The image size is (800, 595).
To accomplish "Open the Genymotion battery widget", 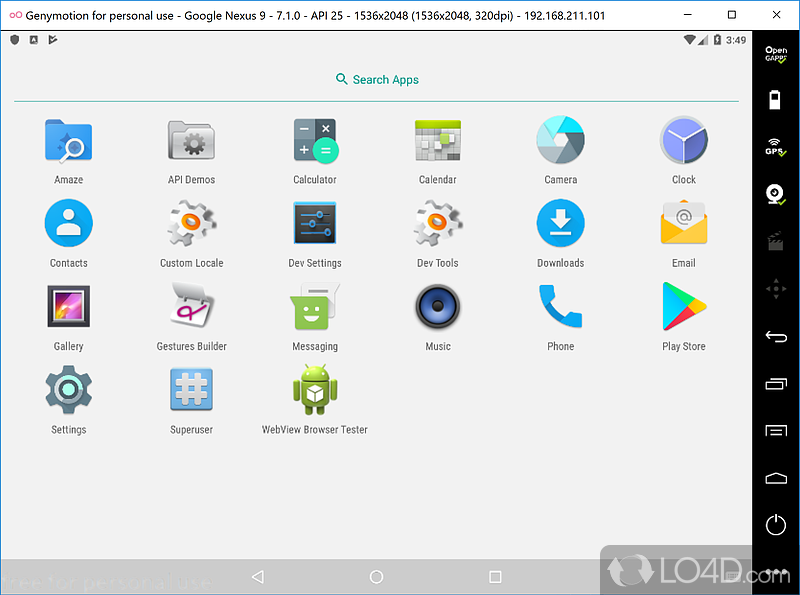I will pyautogui.click(x=775, y=100).
